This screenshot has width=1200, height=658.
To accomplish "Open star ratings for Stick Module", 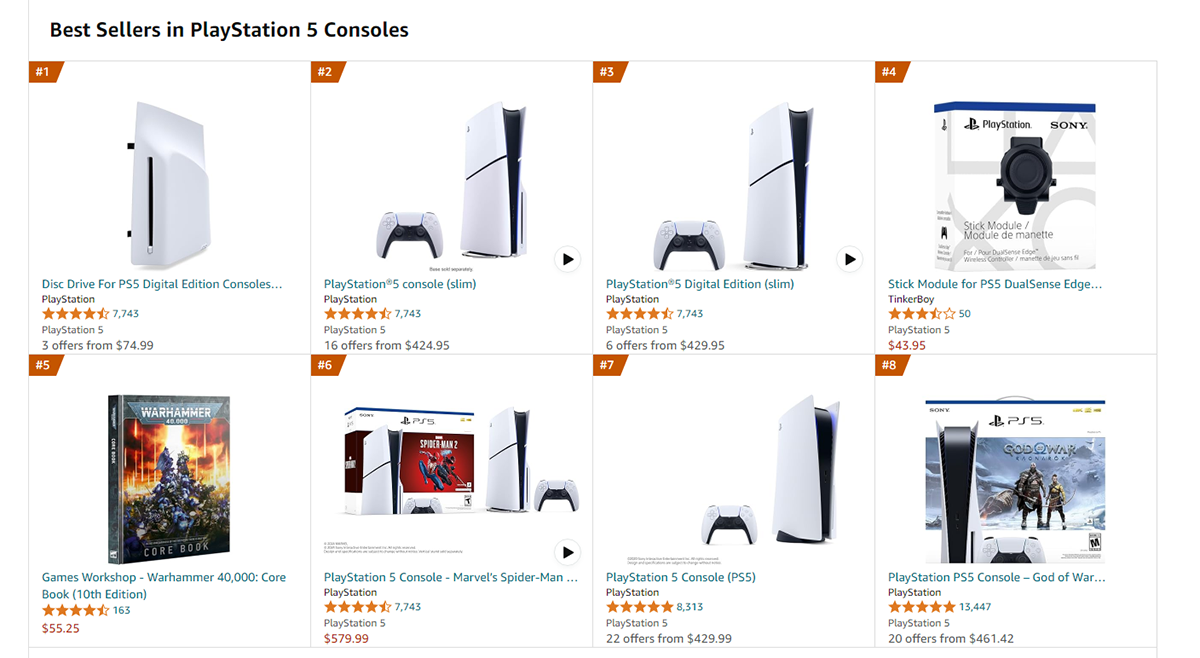I will tap(921, 314).
